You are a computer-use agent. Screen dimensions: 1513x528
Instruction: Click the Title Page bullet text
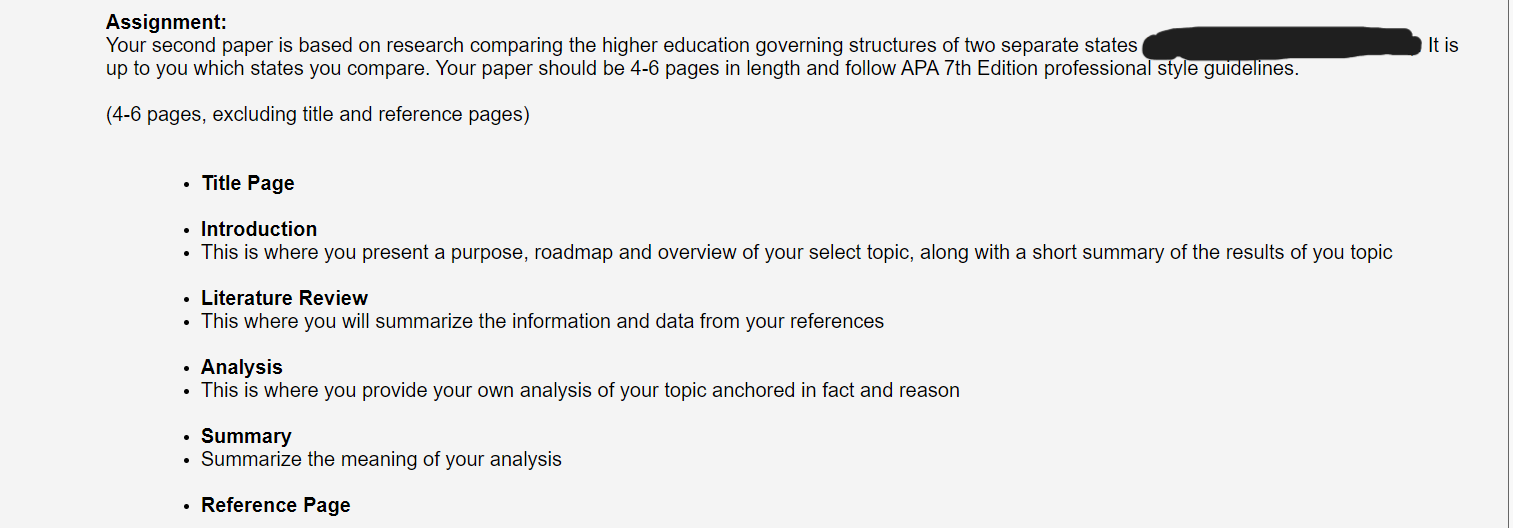click(248, 183)
